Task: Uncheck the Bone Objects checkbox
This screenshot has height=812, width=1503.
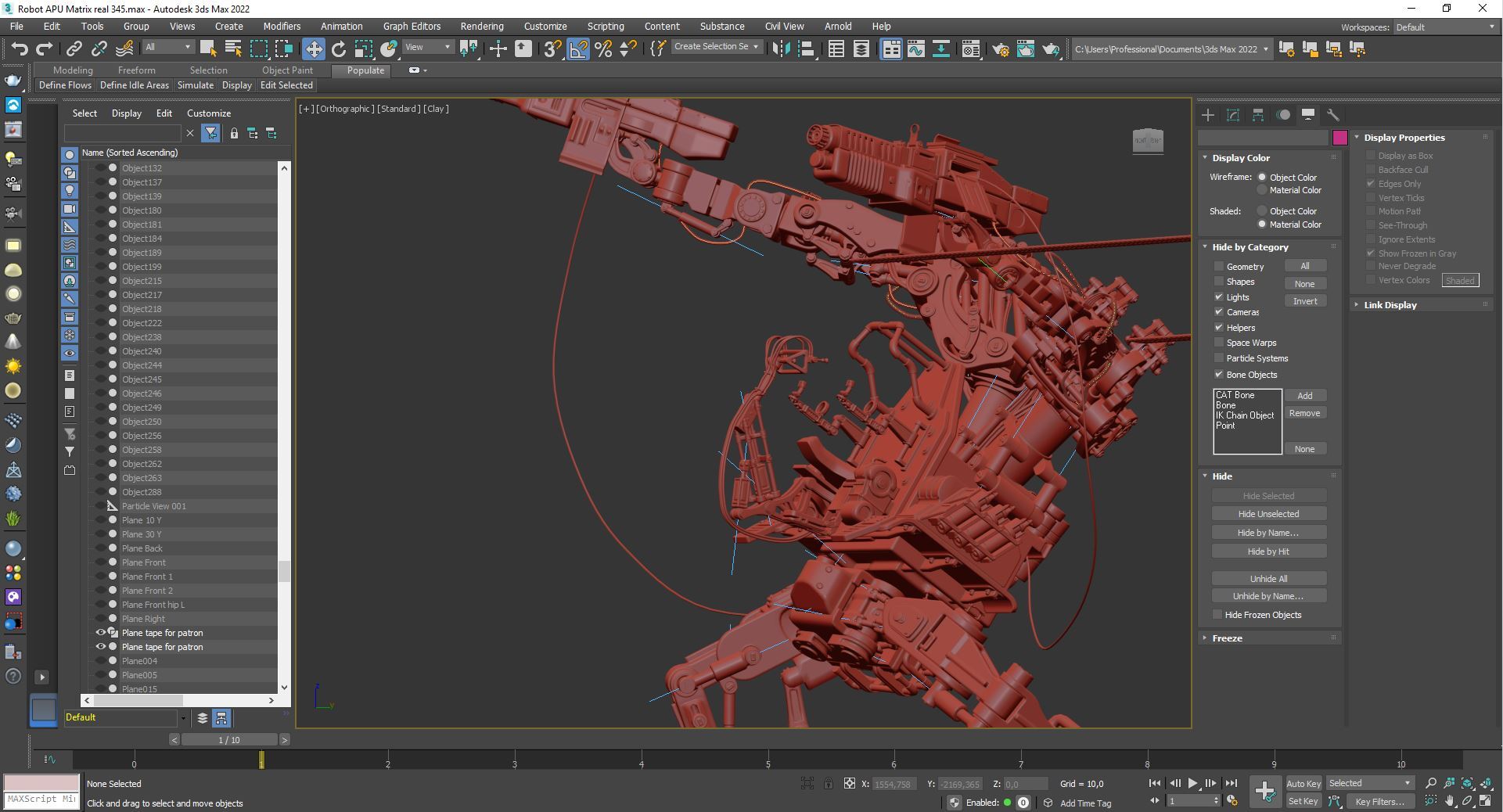Action: [1218, 375]
